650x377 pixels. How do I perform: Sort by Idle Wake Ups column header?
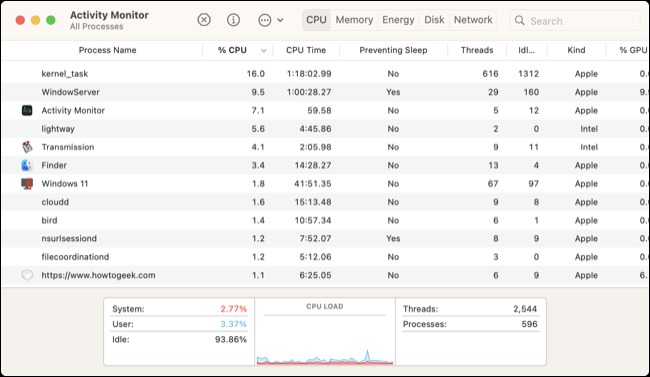click(526, 50)
